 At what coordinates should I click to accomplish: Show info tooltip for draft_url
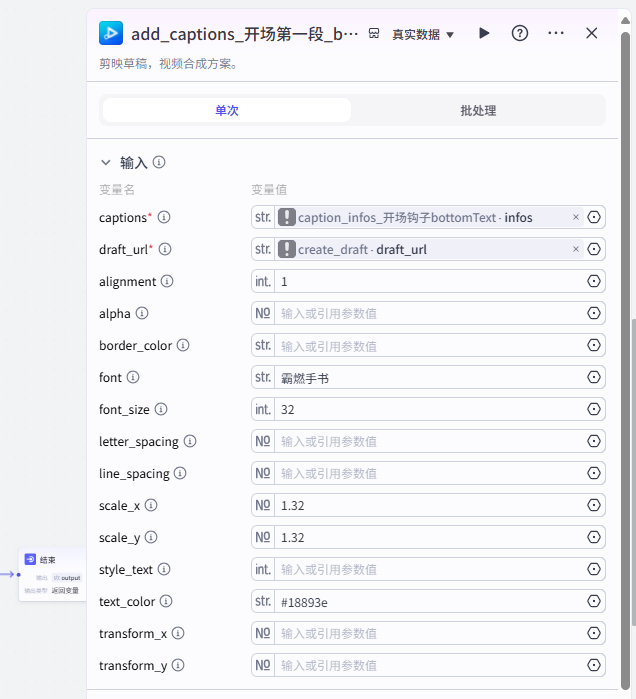165,249
